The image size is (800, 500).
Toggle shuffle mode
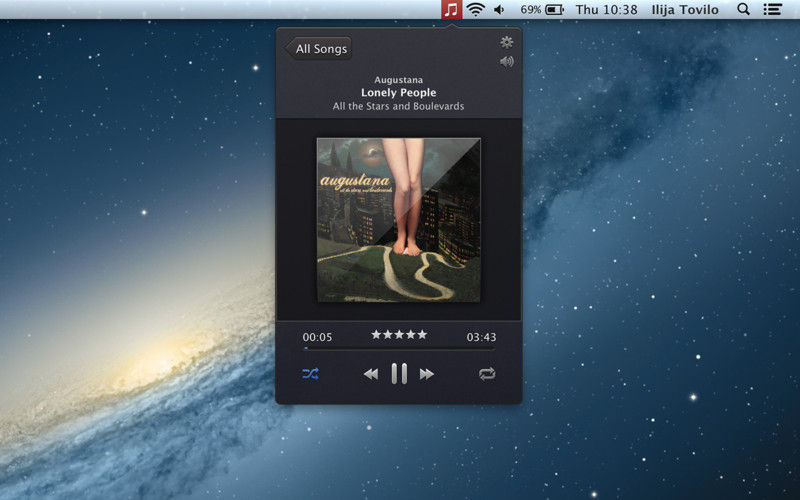(x=311, y=374)
